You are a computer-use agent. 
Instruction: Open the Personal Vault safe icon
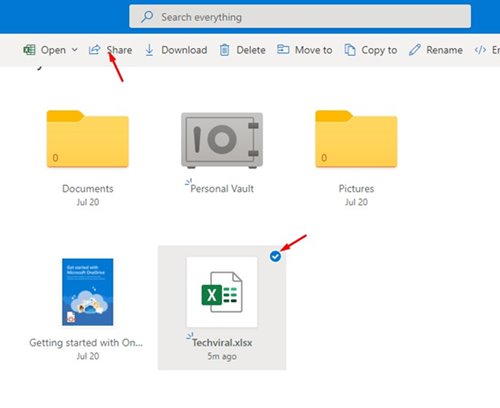(222, 140)
